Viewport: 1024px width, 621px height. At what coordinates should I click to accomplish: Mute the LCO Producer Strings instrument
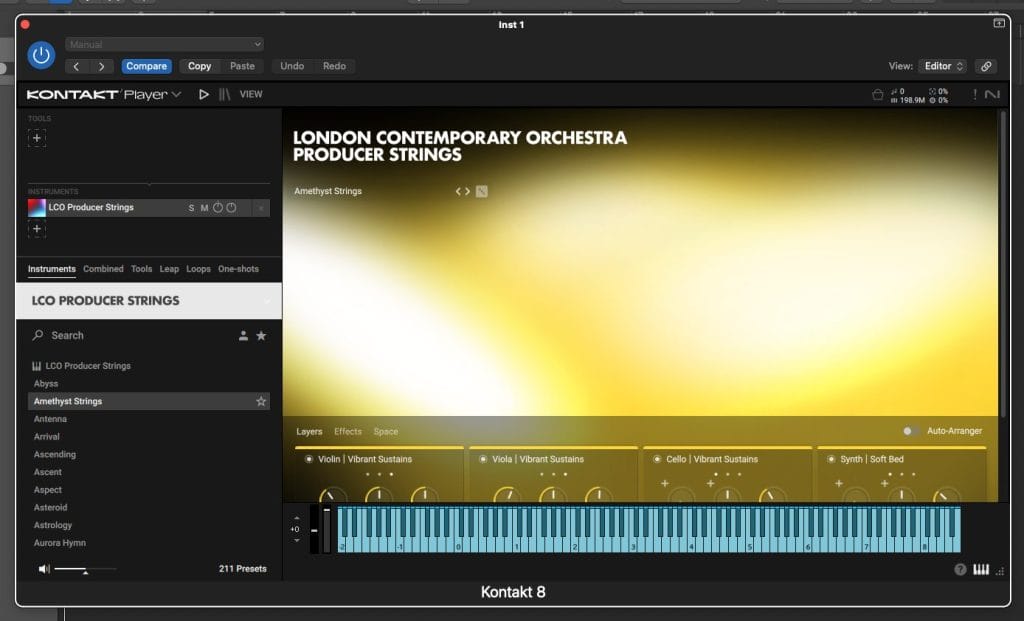click(205, 207)
